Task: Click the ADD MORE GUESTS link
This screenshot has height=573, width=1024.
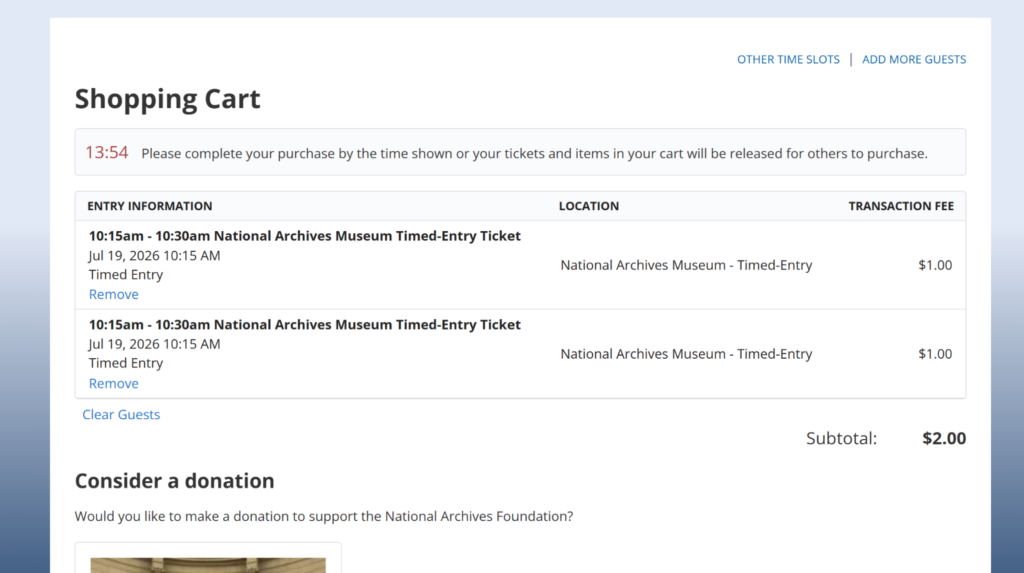Action: 914,59
